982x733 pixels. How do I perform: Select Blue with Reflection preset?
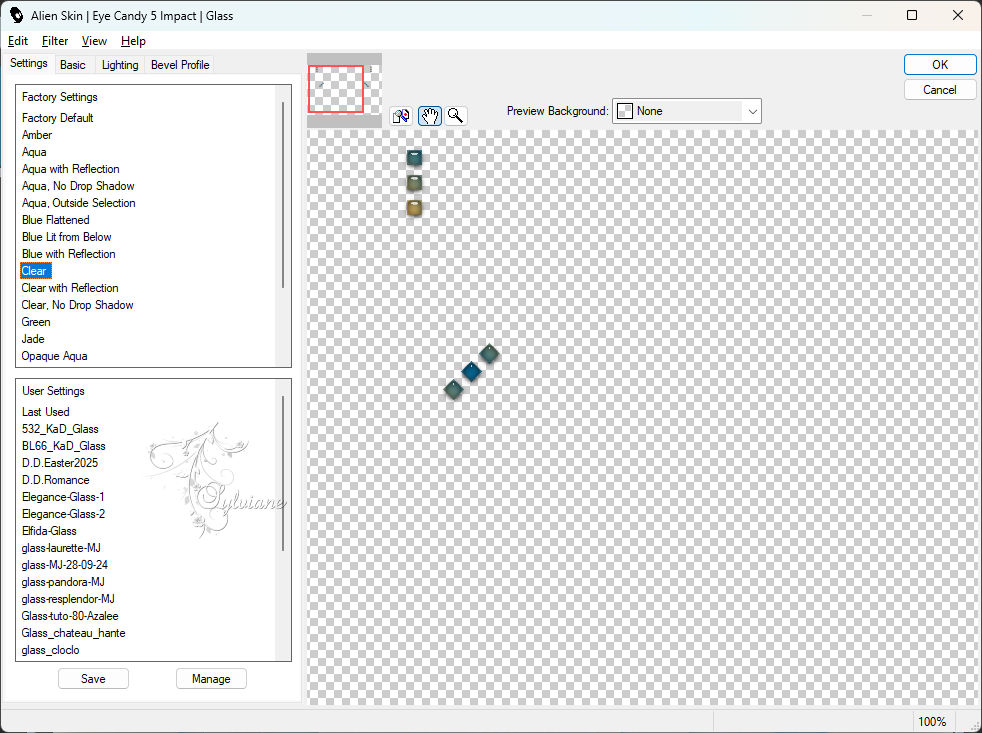(68, 253)
